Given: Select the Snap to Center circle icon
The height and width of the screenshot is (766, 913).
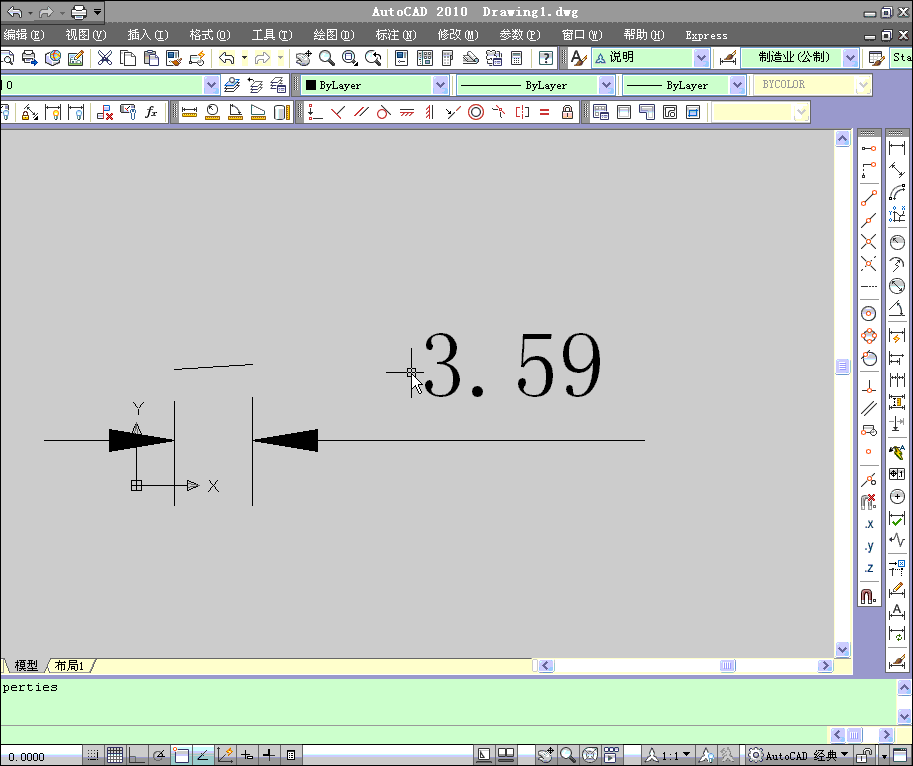Looking at the screenshot, I should point(868,314).
